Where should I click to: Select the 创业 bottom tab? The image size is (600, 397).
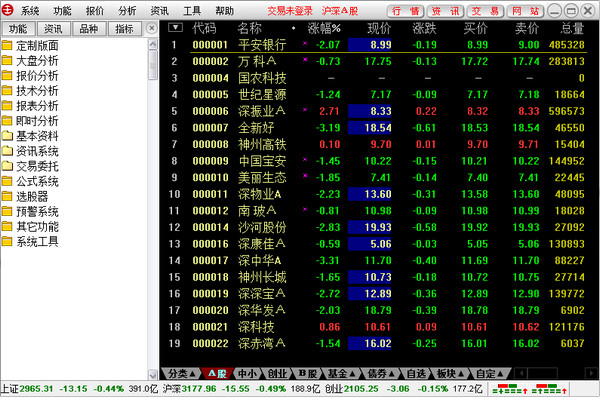[x=277, y=373]
